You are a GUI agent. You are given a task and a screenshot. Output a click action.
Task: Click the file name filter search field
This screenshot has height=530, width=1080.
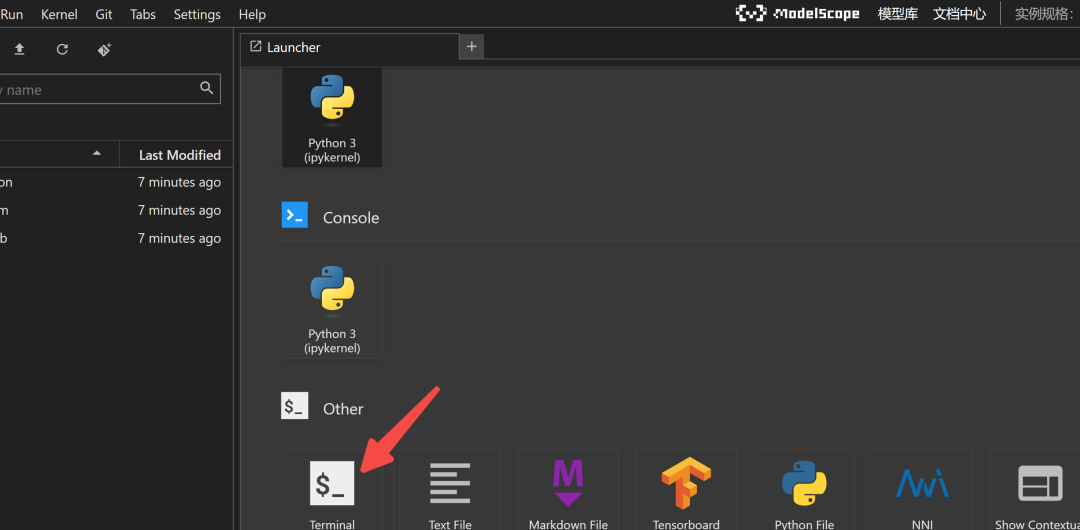pos(100,89)
